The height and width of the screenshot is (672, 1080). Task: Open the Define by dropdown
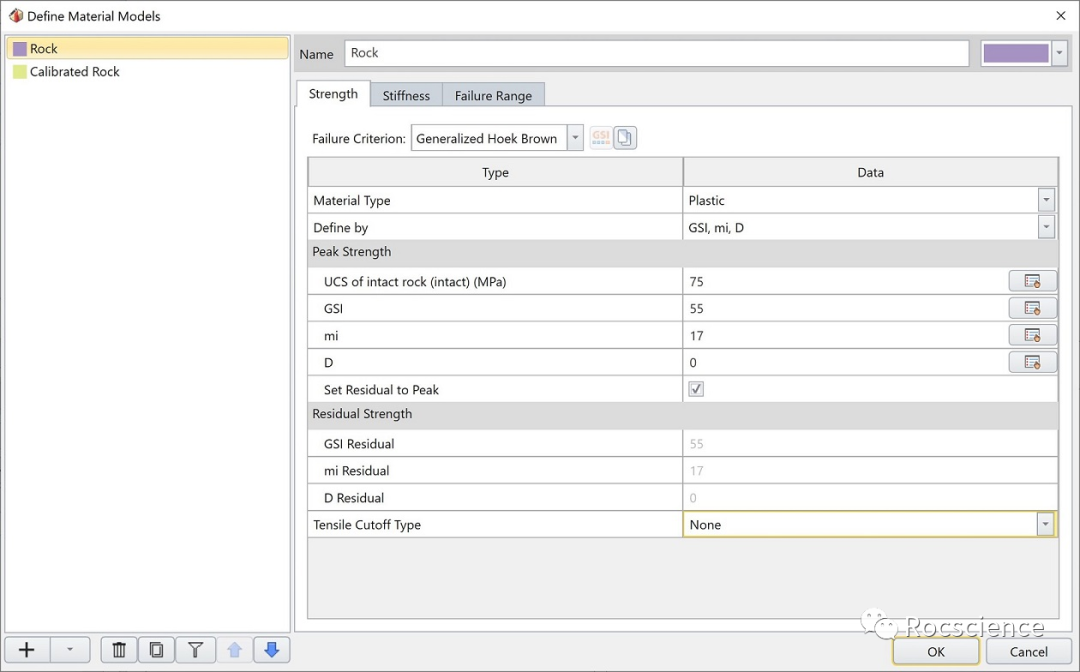tap(1046, 228)
